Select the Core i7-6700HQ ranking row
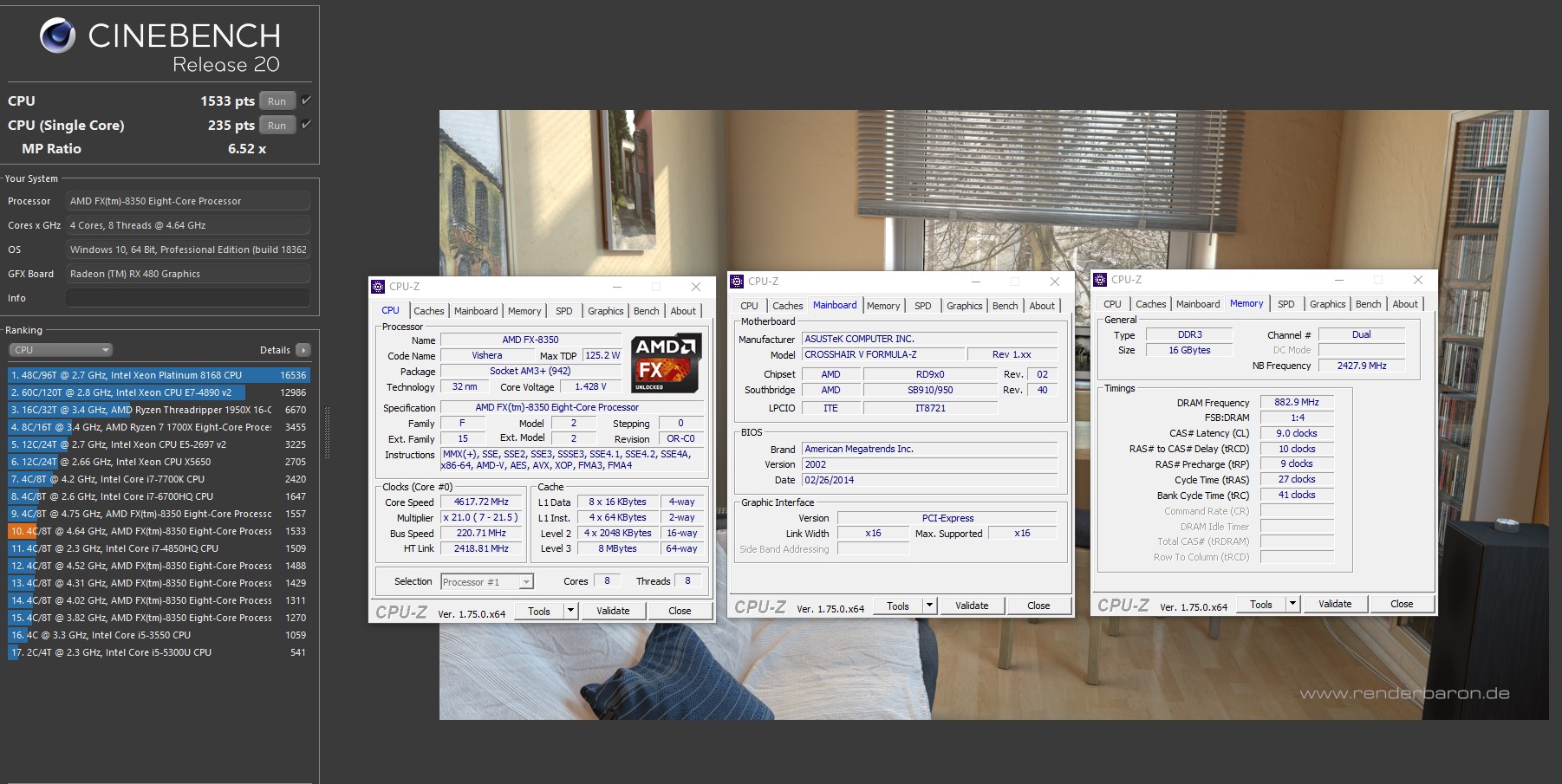The height and width of the screenshot is (784, 1562). 159,496
